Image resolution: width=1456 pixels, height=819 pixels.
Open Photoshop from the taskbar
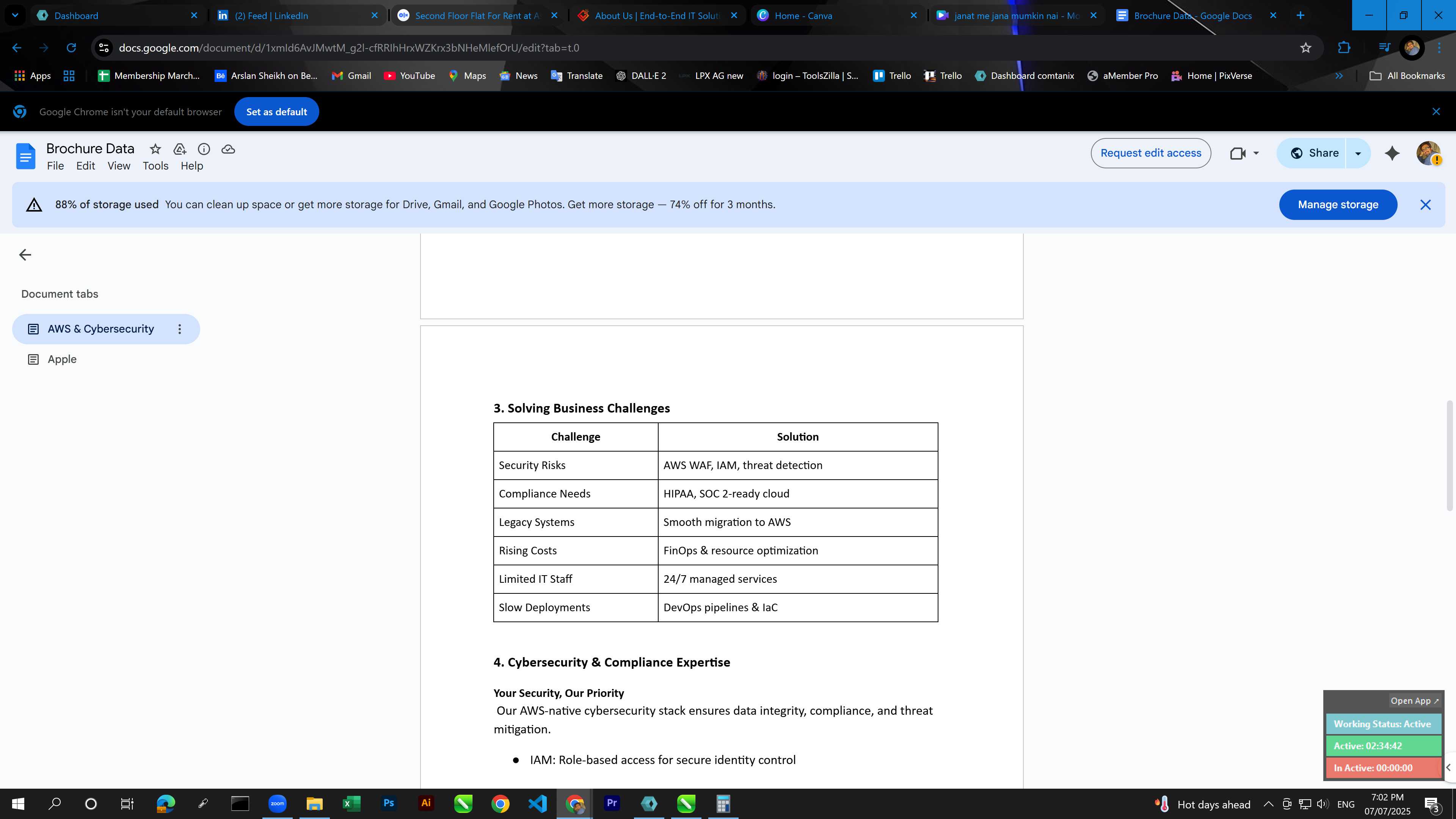coord(388,803)
